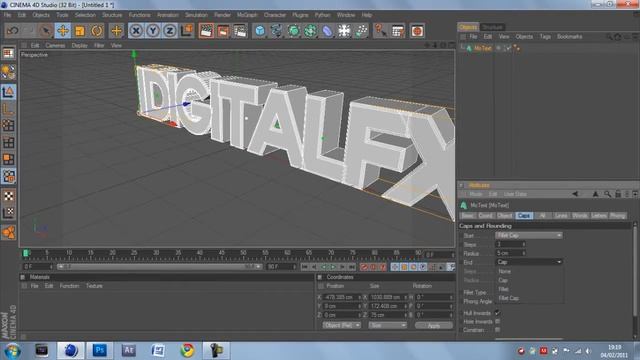Render to Picture Viewer icon
Viewport: 640px width, 360px height.
pyautogui.click(x=223, y=31)
